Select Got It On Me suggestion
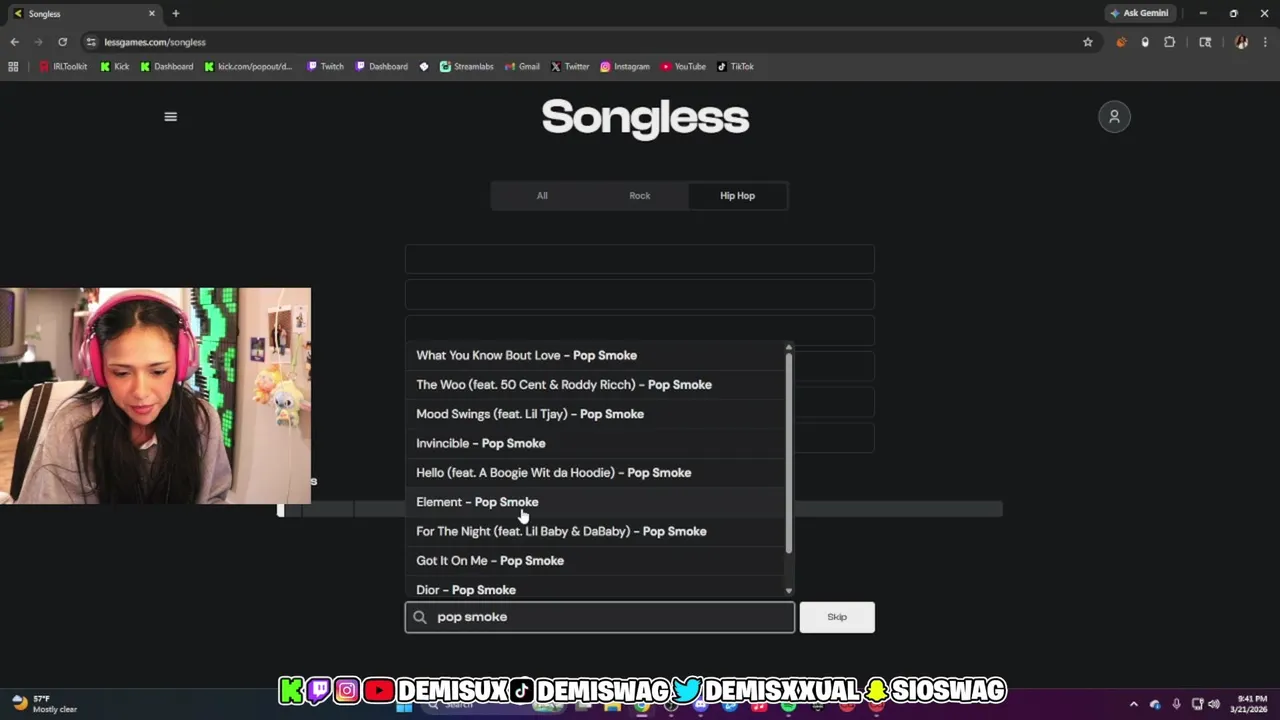 coord(595,560)
